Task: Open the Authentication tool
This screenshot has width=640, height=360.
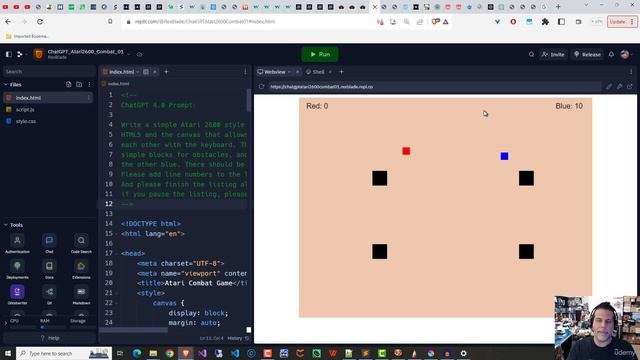Action: pos(17,243)
